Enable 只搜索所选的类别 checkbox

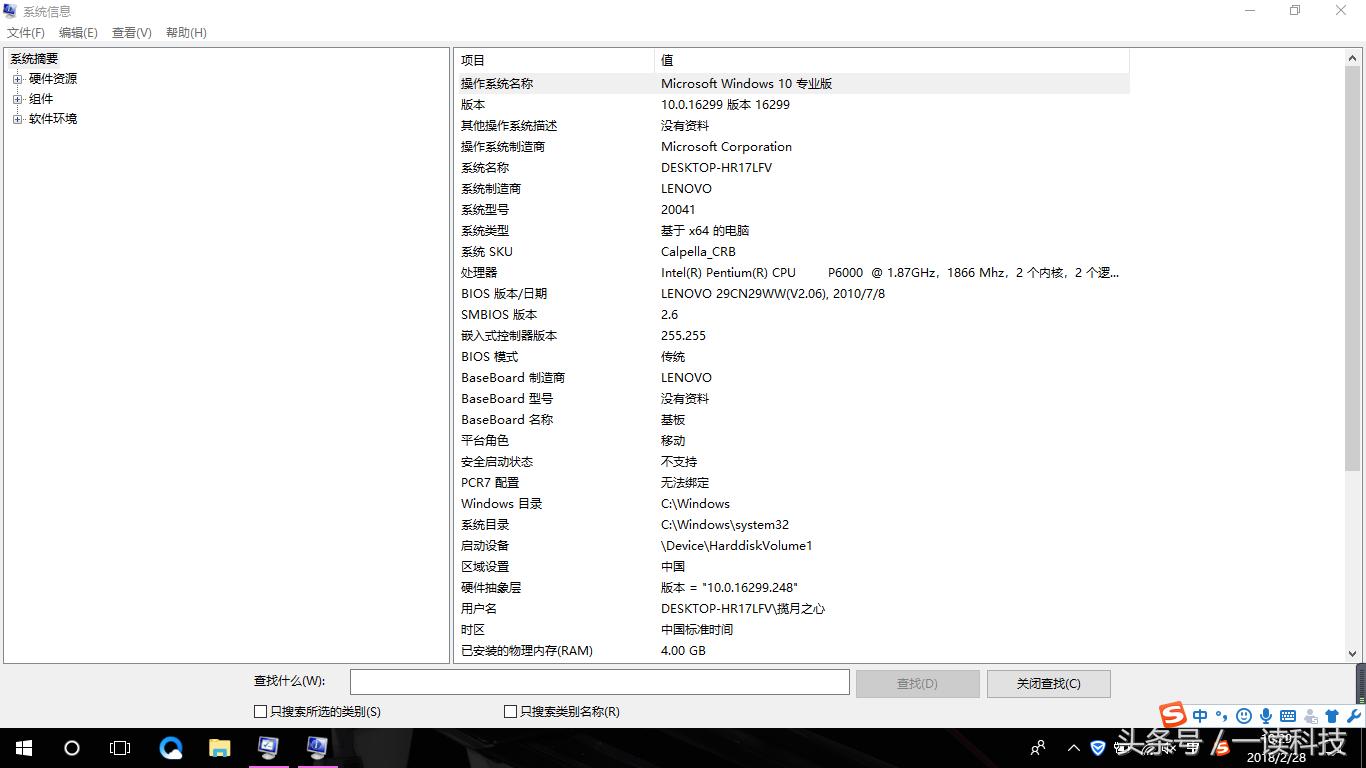259,711
